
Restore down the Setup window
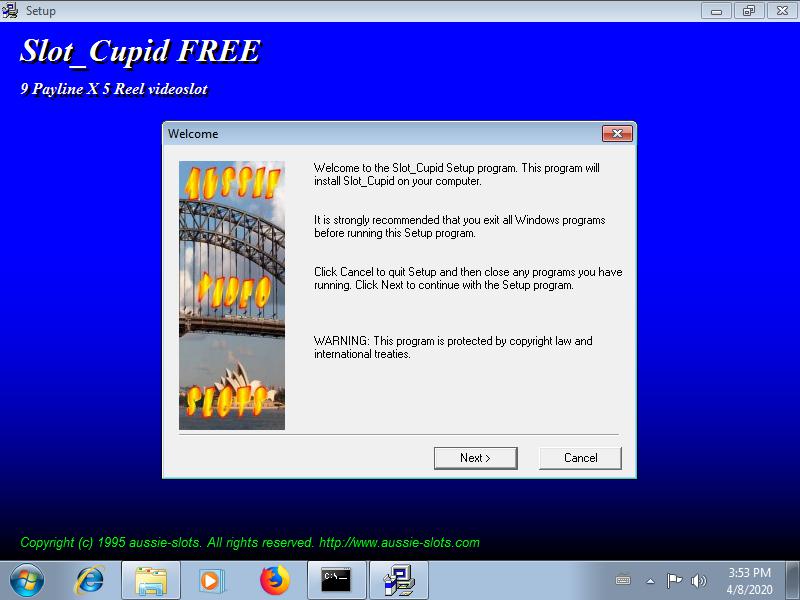point(748,10)
